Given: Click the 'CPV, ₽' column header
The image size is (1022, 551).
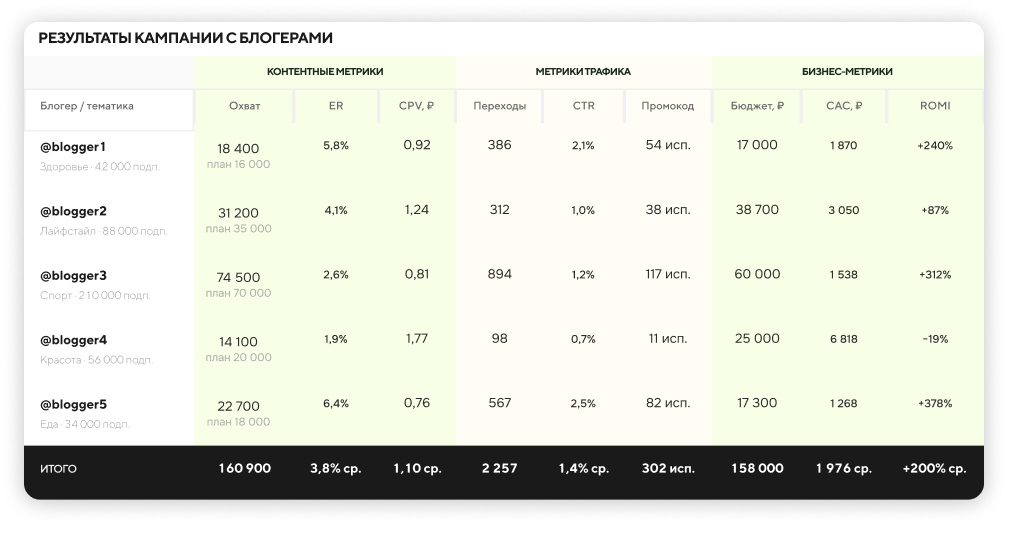Looking at the screenshot, I should 416,106.
